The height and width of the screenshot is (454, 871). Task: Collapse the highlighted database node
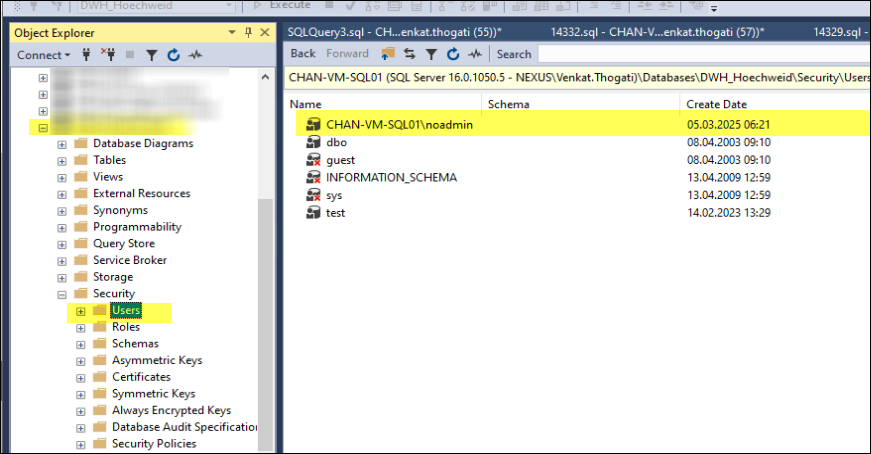[43, 128]
